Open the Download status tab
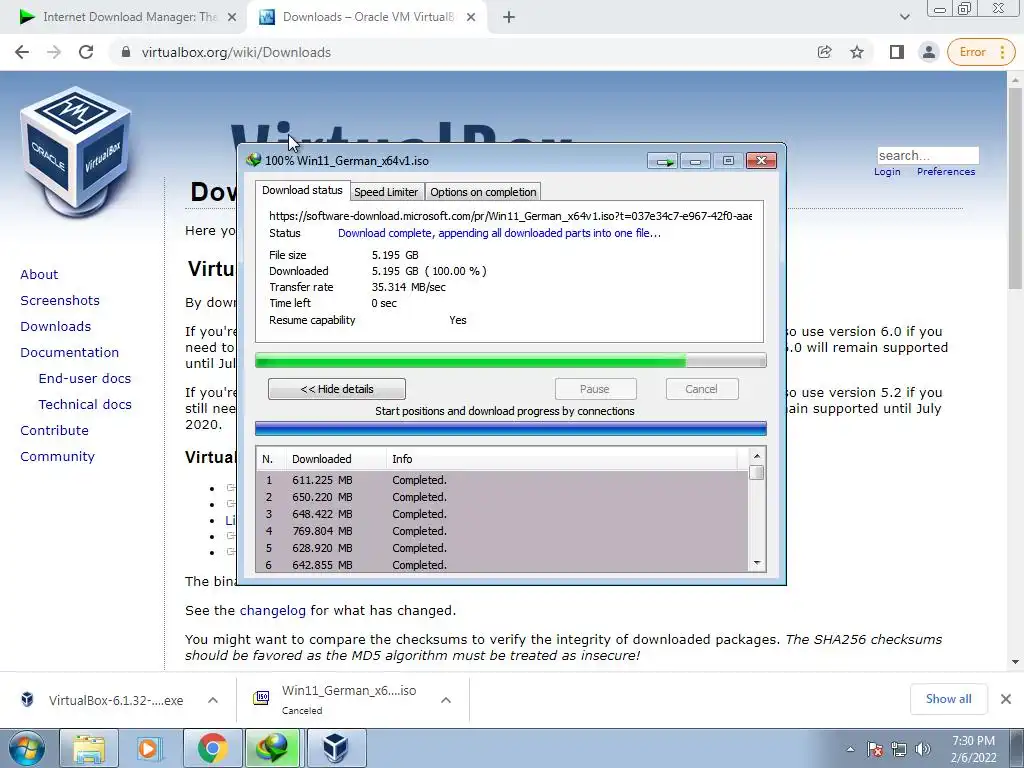 (302, 191)
